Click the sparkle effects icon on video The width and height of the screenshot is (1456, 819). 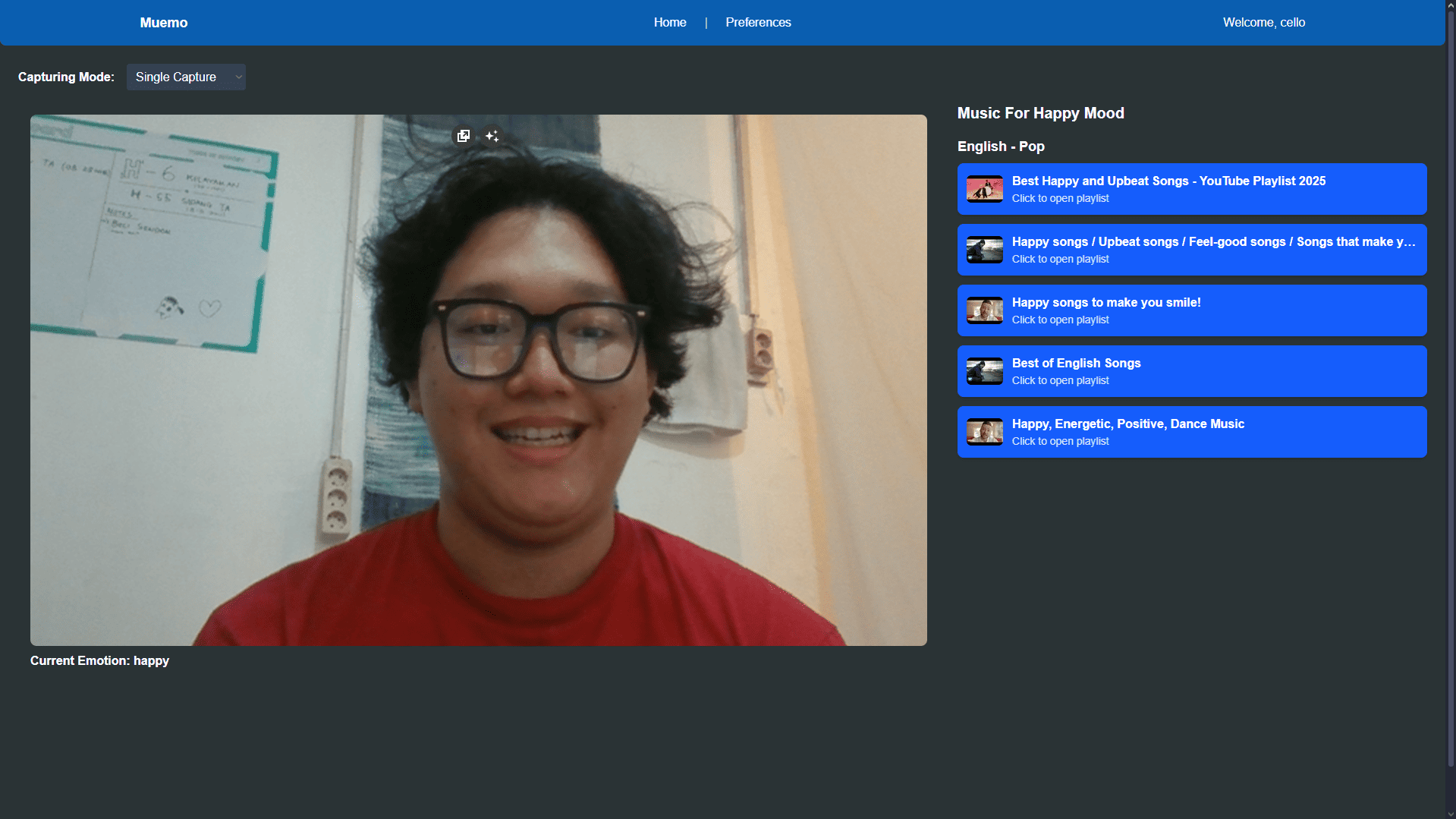[492, 136]
